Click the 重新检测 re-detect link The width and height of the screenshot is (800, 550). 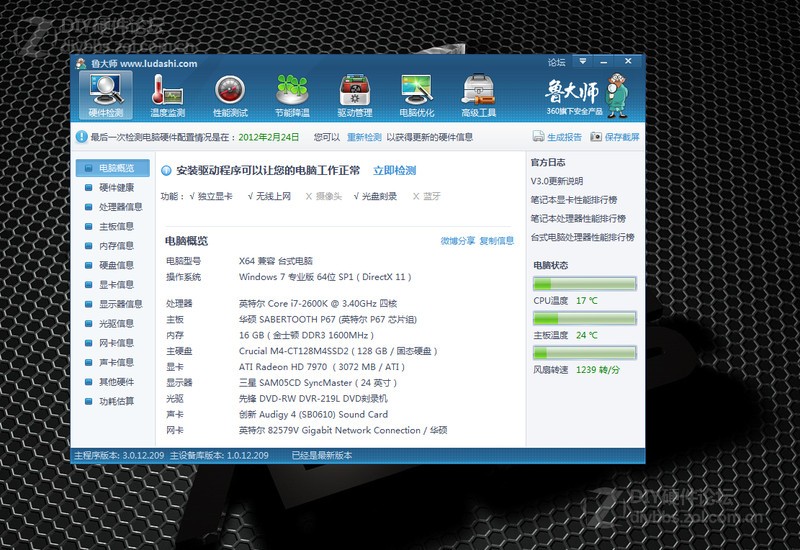(x=364, y=137)
